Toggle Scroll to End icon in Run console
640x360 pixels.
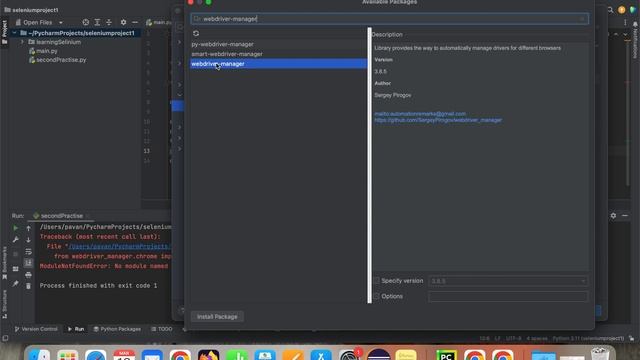pyautogui.click(x=28, y=263)
